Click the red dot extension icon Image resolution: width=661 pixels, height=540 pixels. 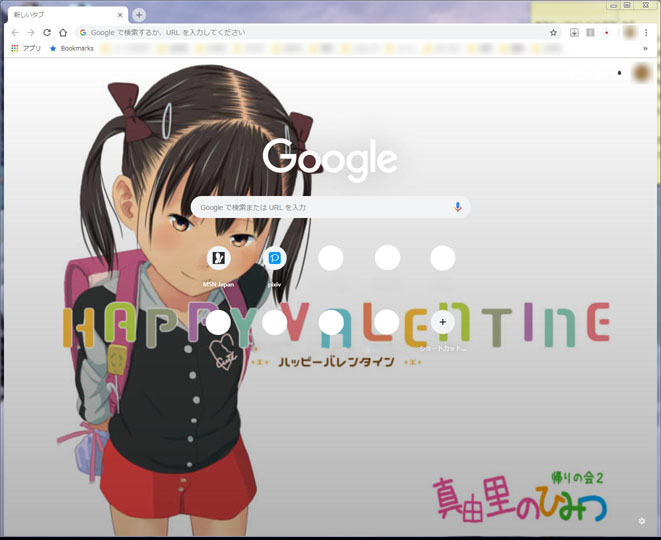tap(607, 32)
